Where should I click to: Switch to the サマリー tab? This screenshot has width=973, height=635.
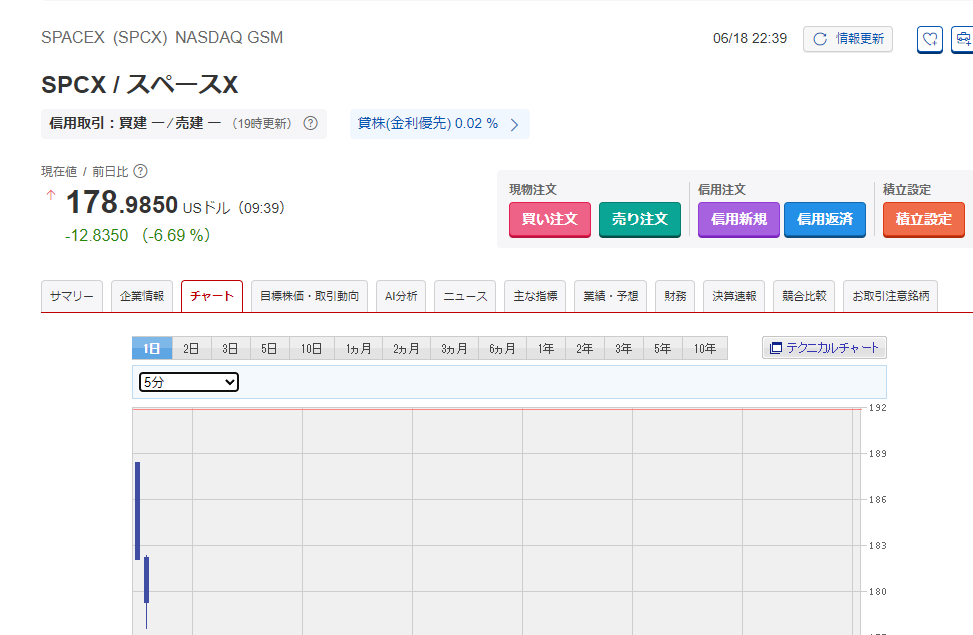(x=72, y=296)
